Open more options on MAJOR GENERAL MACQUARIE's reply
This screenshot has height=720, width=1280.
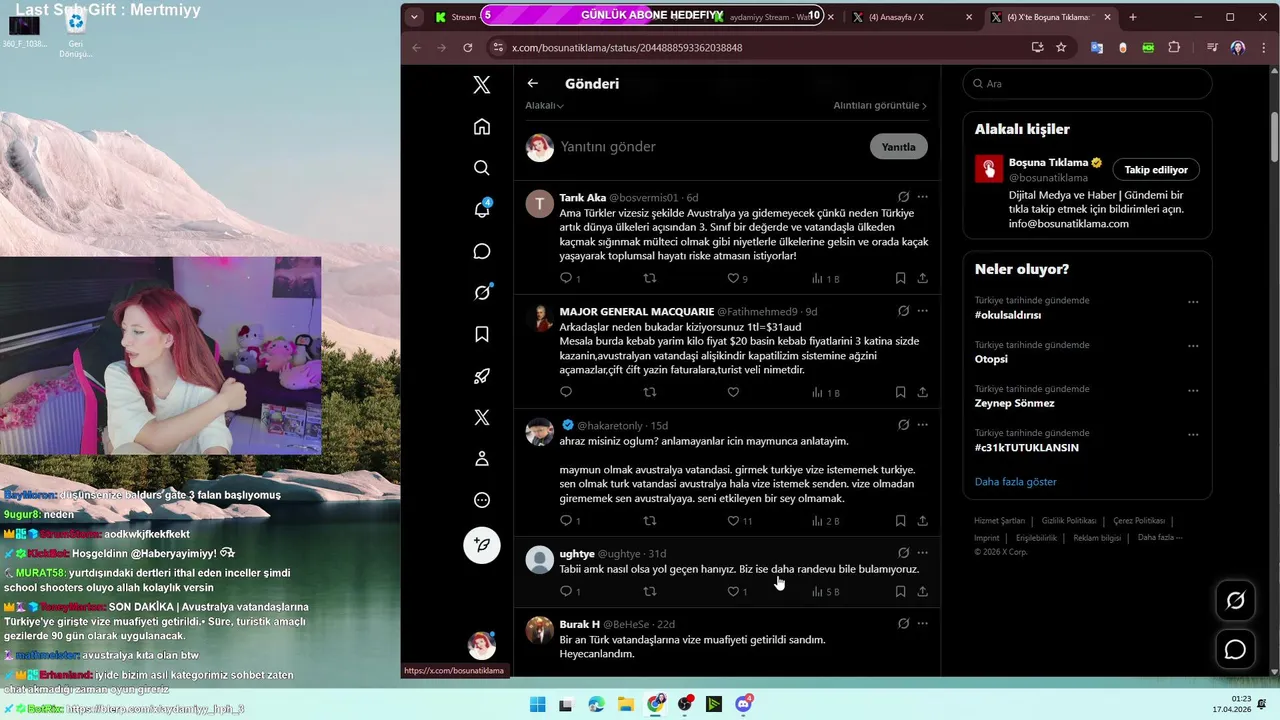click(x=922, y=311)
